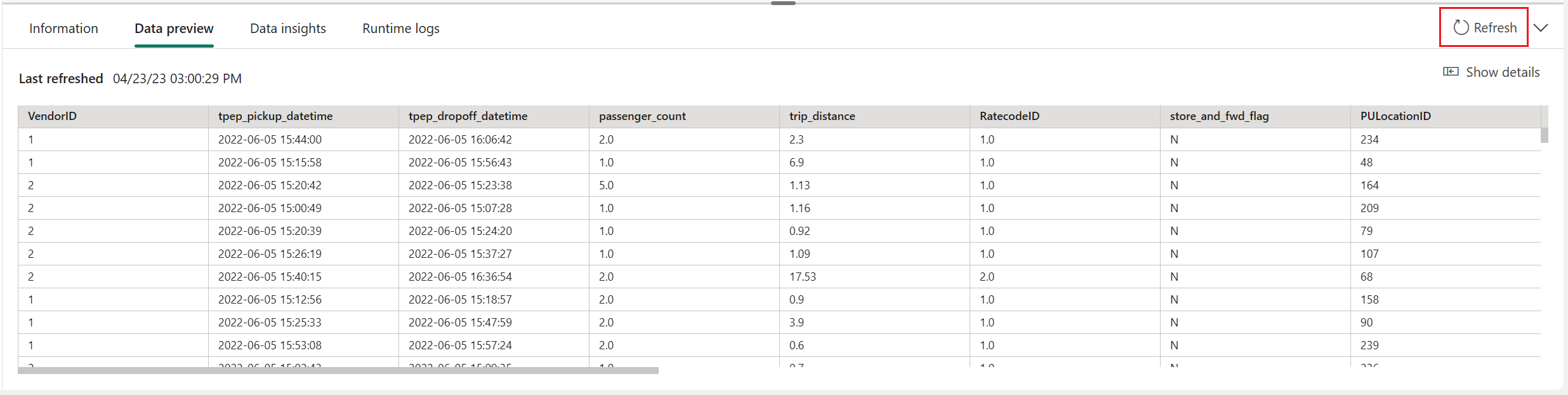Click the horizontal scrollbar under the table

338,370
